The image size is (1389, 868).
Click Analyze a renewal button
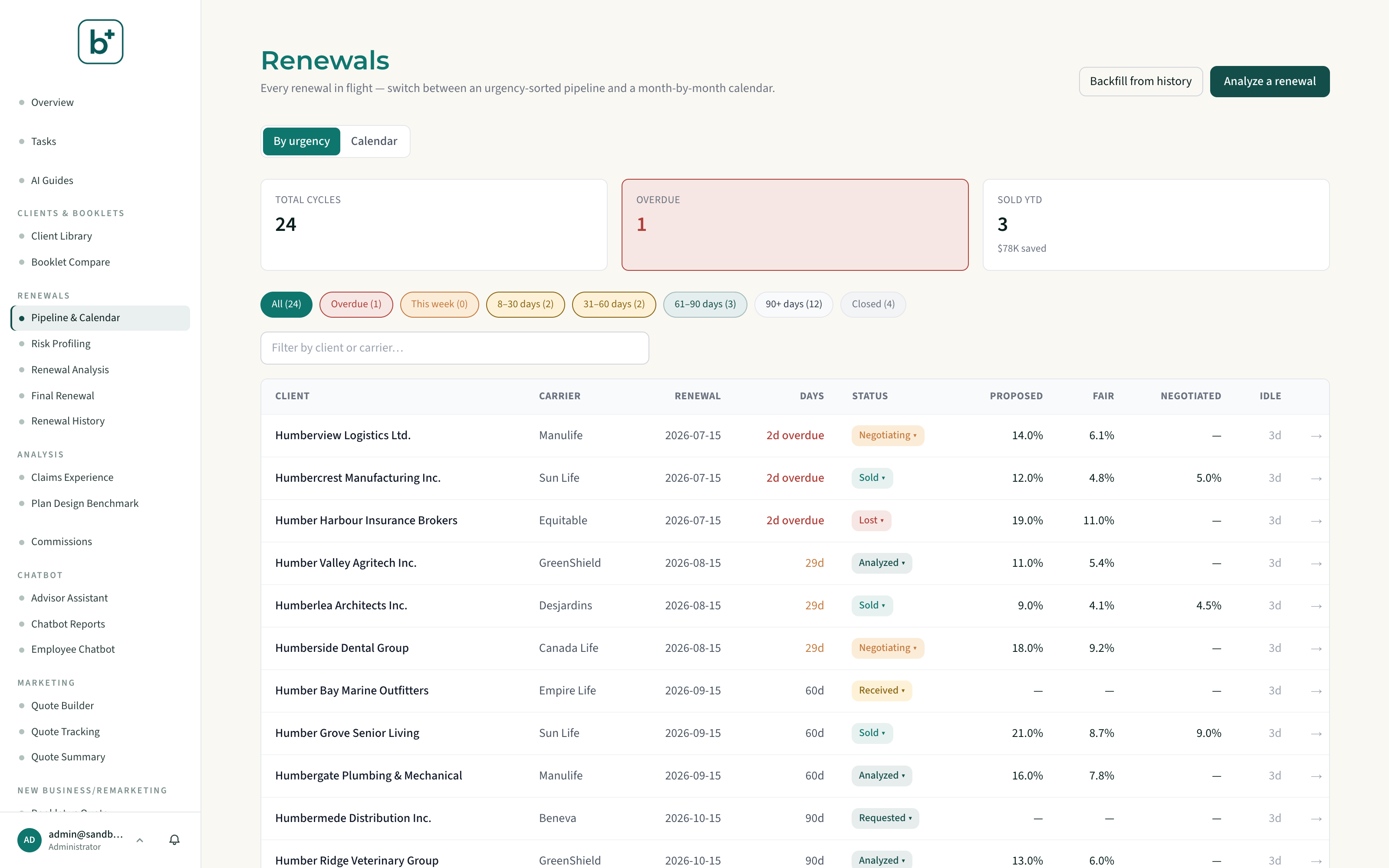(x=1270, y=82)
